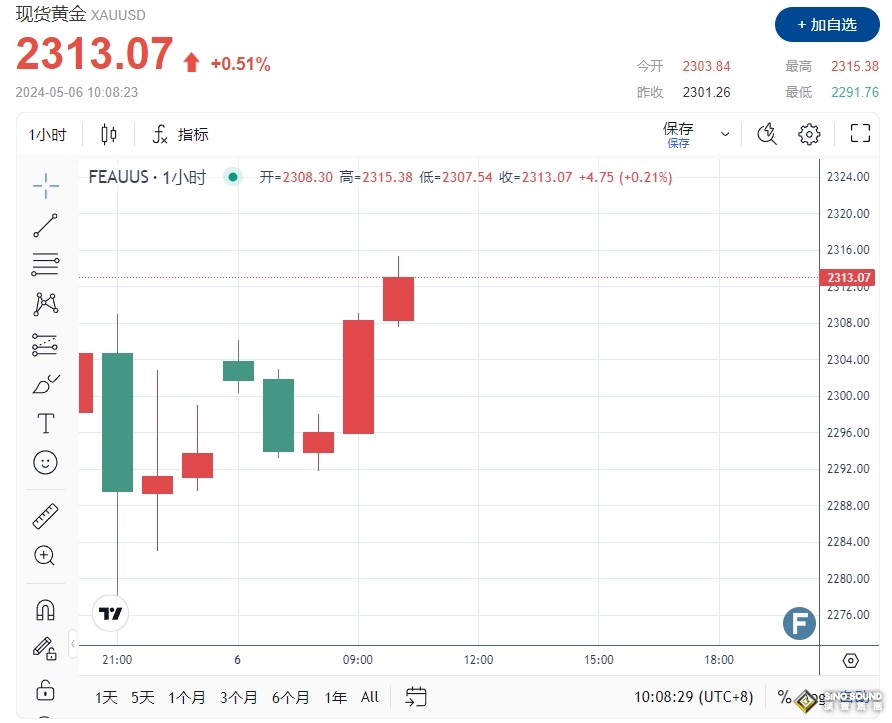Open the candle chart style selector

click(108, 134)
